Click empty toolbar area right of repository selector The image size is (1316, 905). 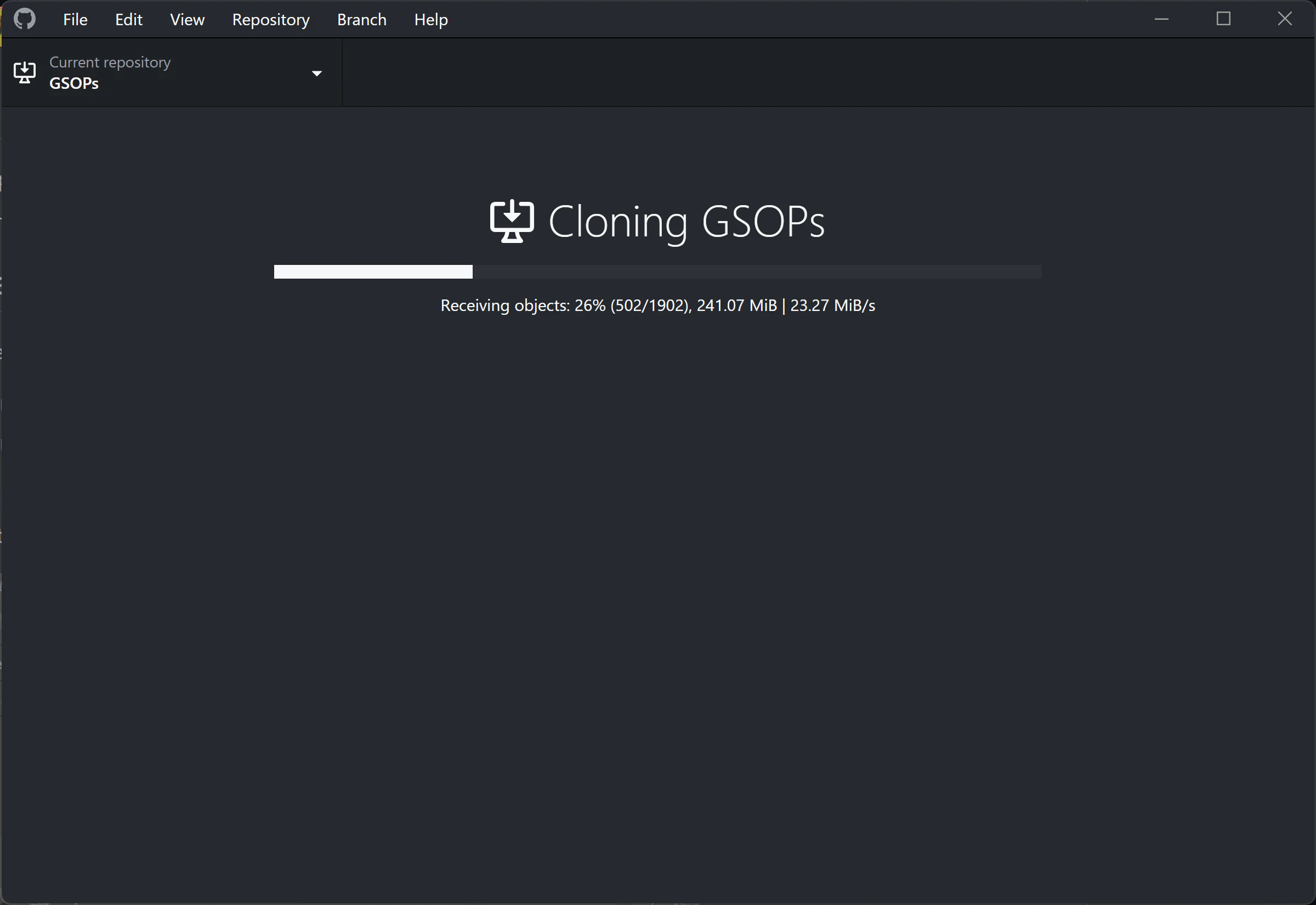tap(827, 72)
